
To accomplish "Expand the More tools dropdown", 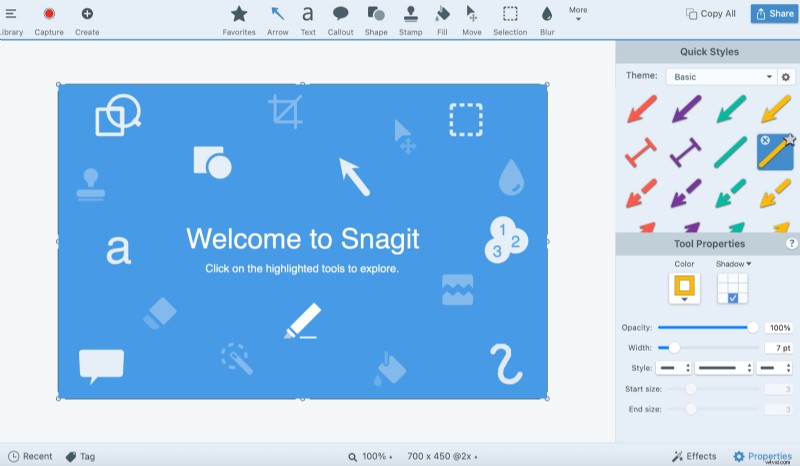I will point(578,13).
